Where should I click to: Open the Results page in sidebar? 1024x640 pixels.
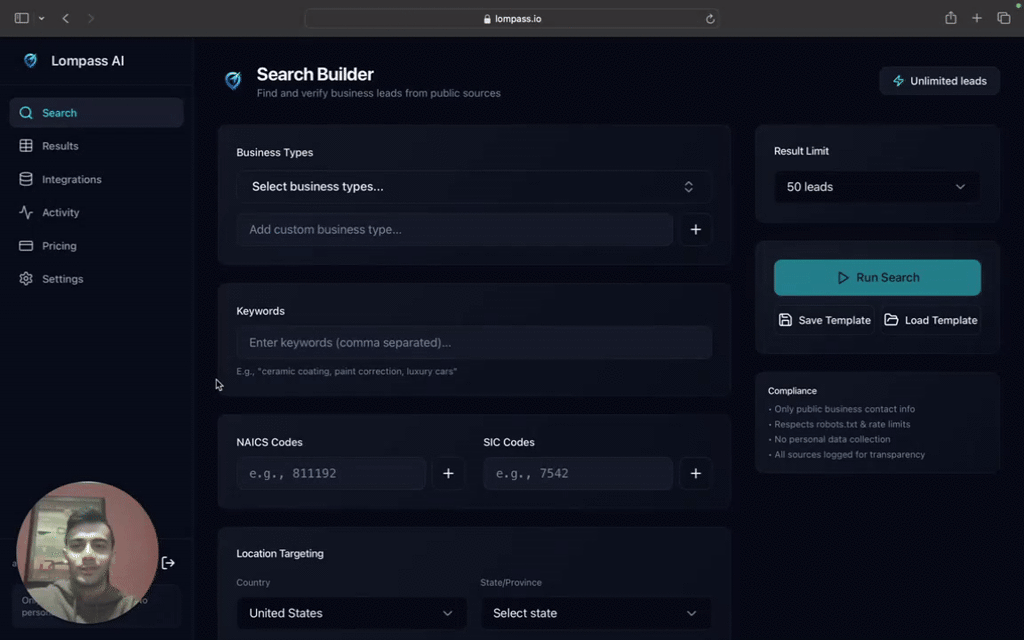[96, 146]
